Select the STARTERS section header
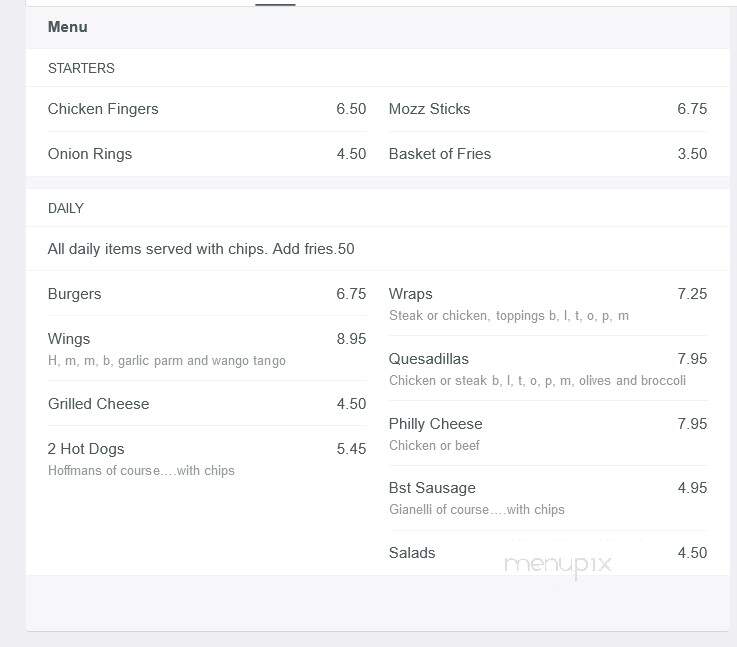The image size is (737, 647). click(81, 68)
